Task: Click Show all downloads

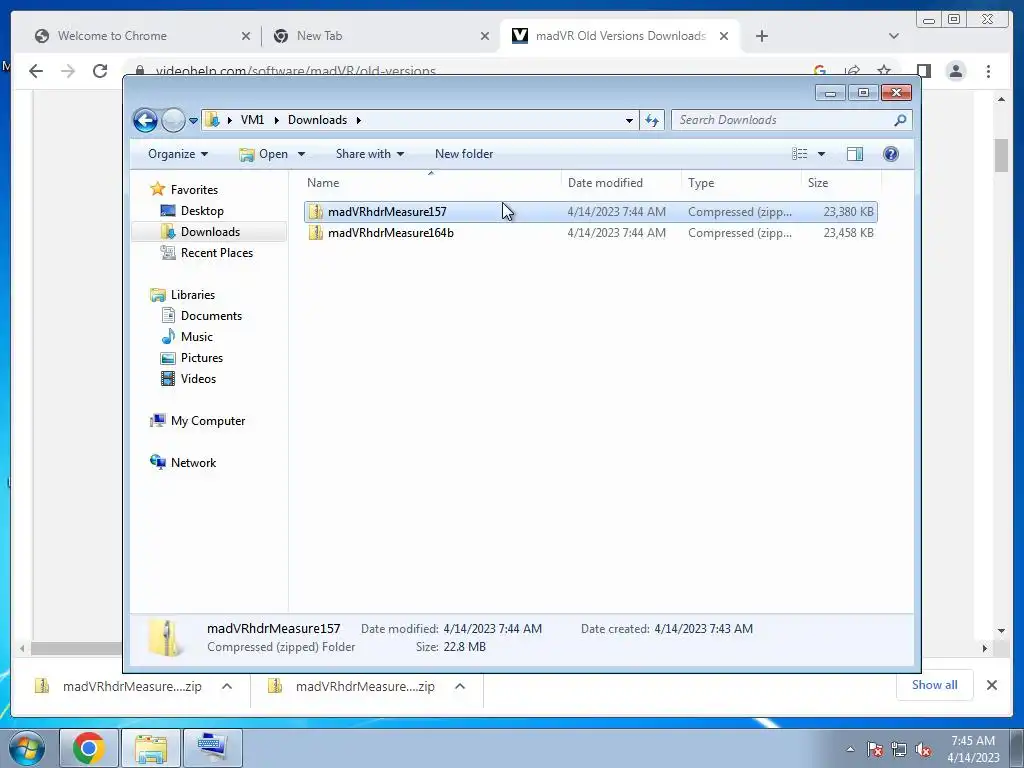Action: pyautogui.click(x=935, y=685)
